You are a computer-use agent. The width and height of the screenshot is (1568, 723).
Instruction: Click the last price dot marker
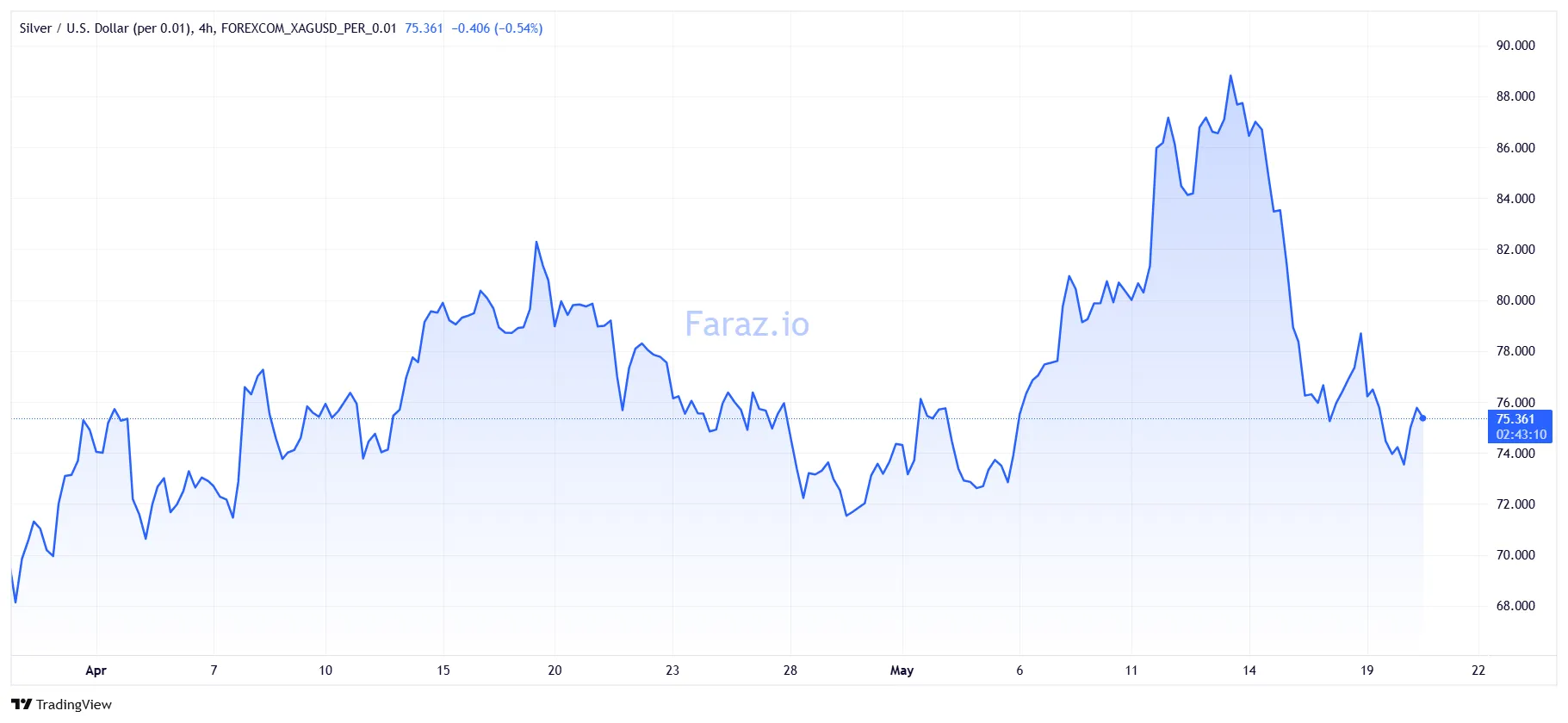(x=1422, y=418)
